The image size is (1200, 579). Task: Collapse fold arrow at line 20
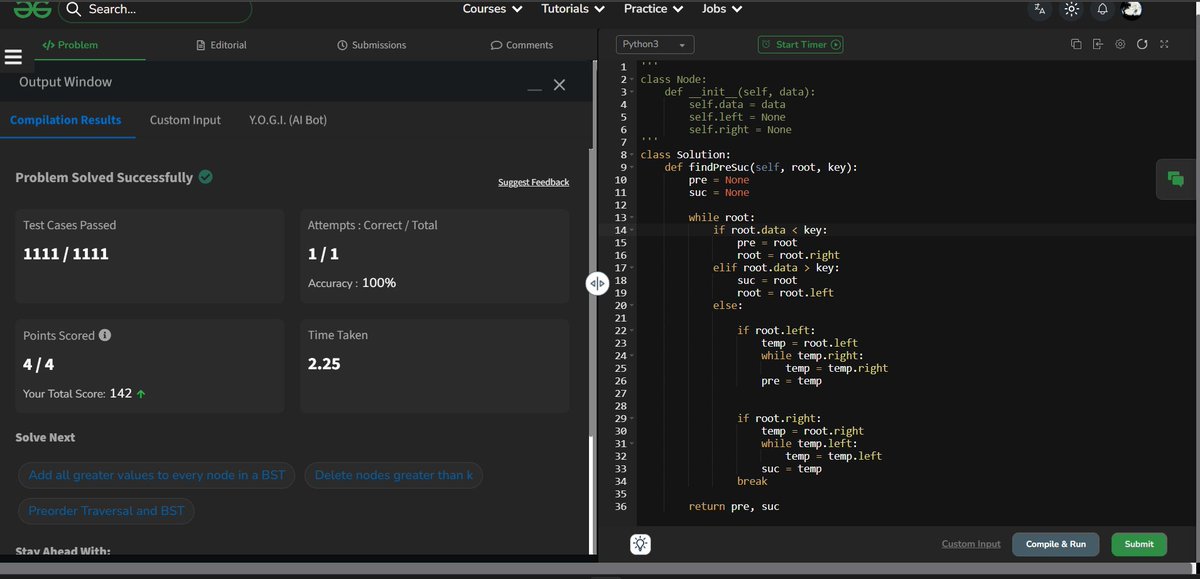pos(633,305)
